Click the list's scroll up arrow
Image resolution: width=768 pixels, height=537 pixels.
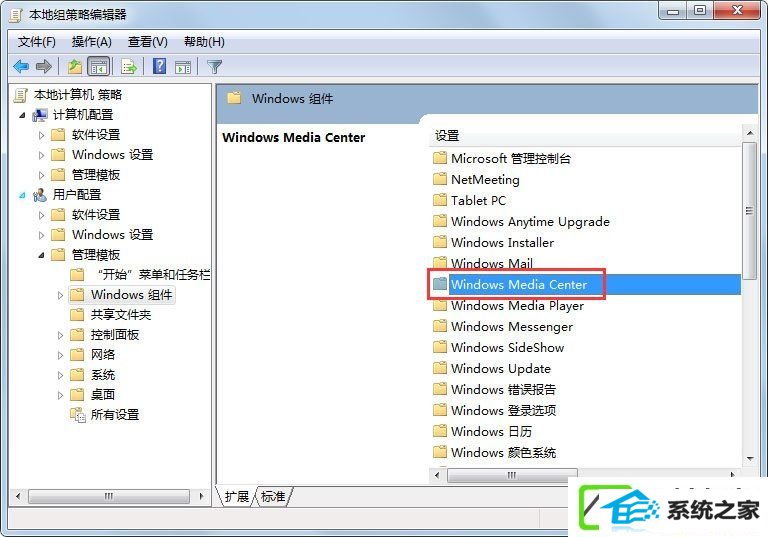pos(749,133)
